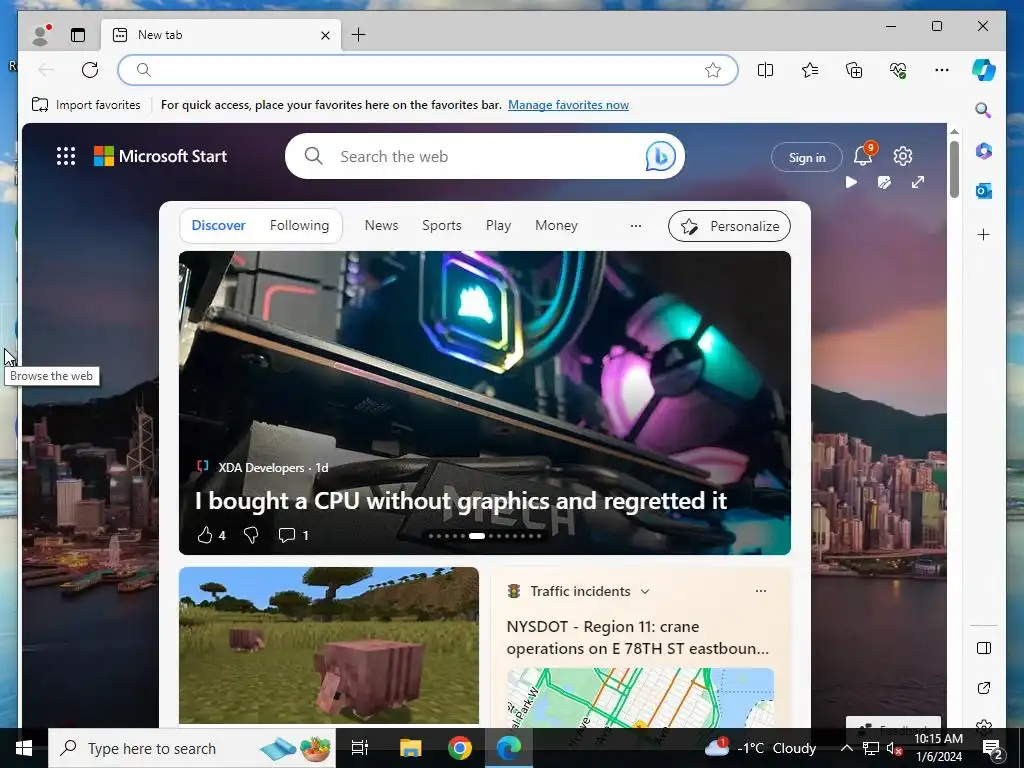
Task: Open Edge Settings and more menu
Action: click(942, 70)
